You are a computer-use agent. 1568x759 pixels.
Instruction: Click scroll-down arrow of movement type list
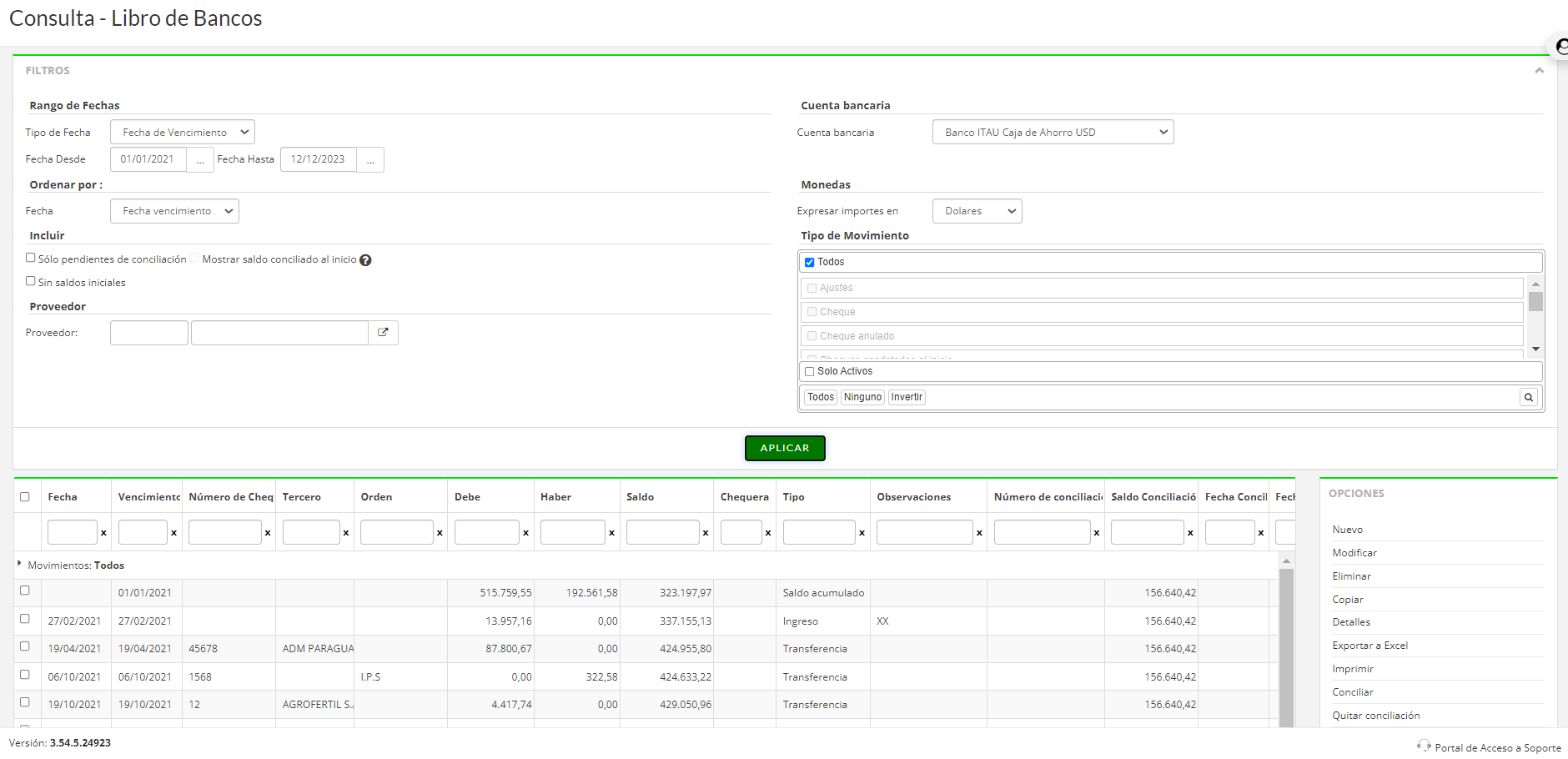coord(1535,349)
